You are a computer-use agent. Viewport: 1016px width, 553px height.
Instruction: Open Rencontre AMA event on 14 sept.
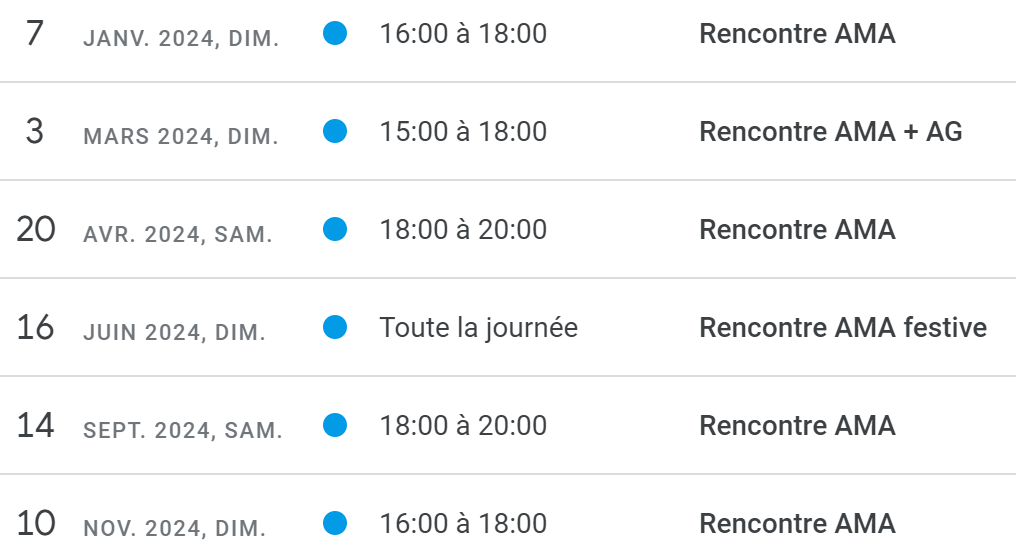797,426
